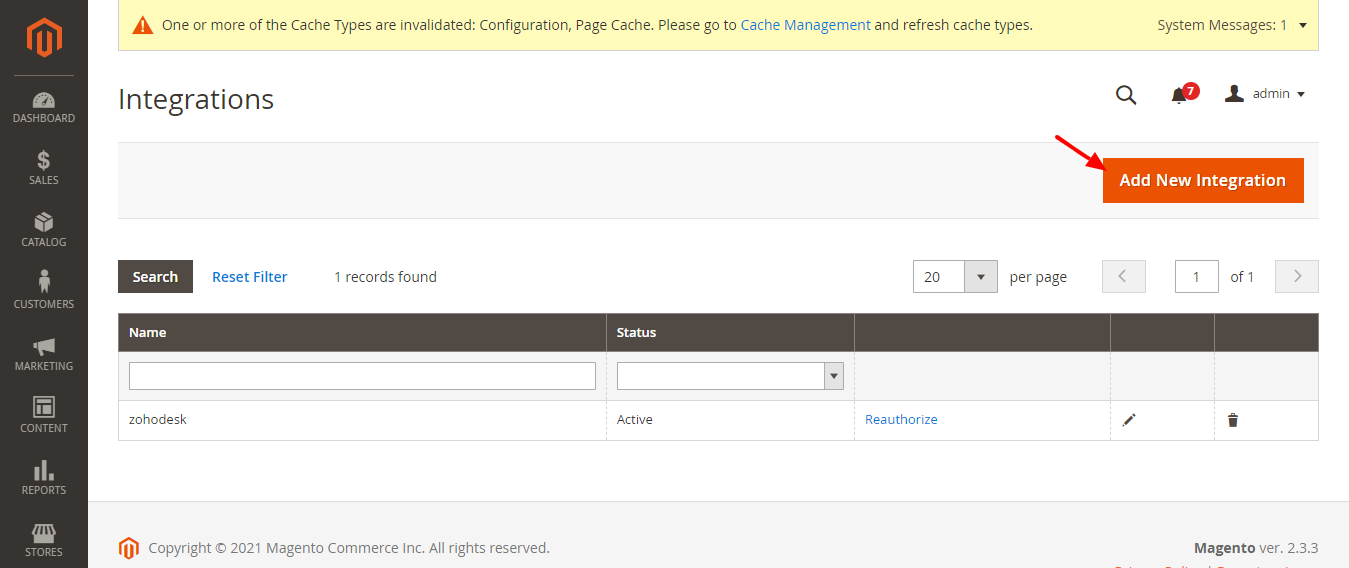Open notifications bell with 7 alerts
The image size is (1349, 568).
[x=1180, y=95]
